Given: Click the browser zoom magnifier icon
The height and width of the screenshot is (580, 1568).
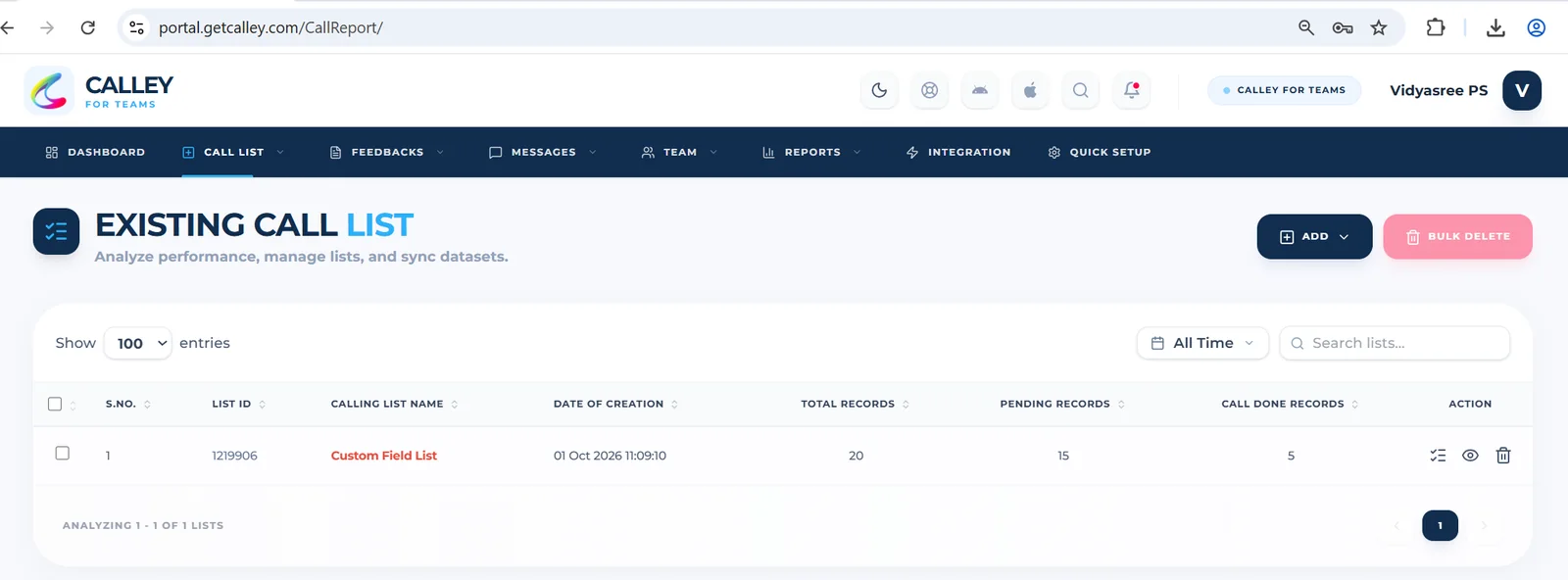Looking at the screenshot, I should (x=1306, y=27).
